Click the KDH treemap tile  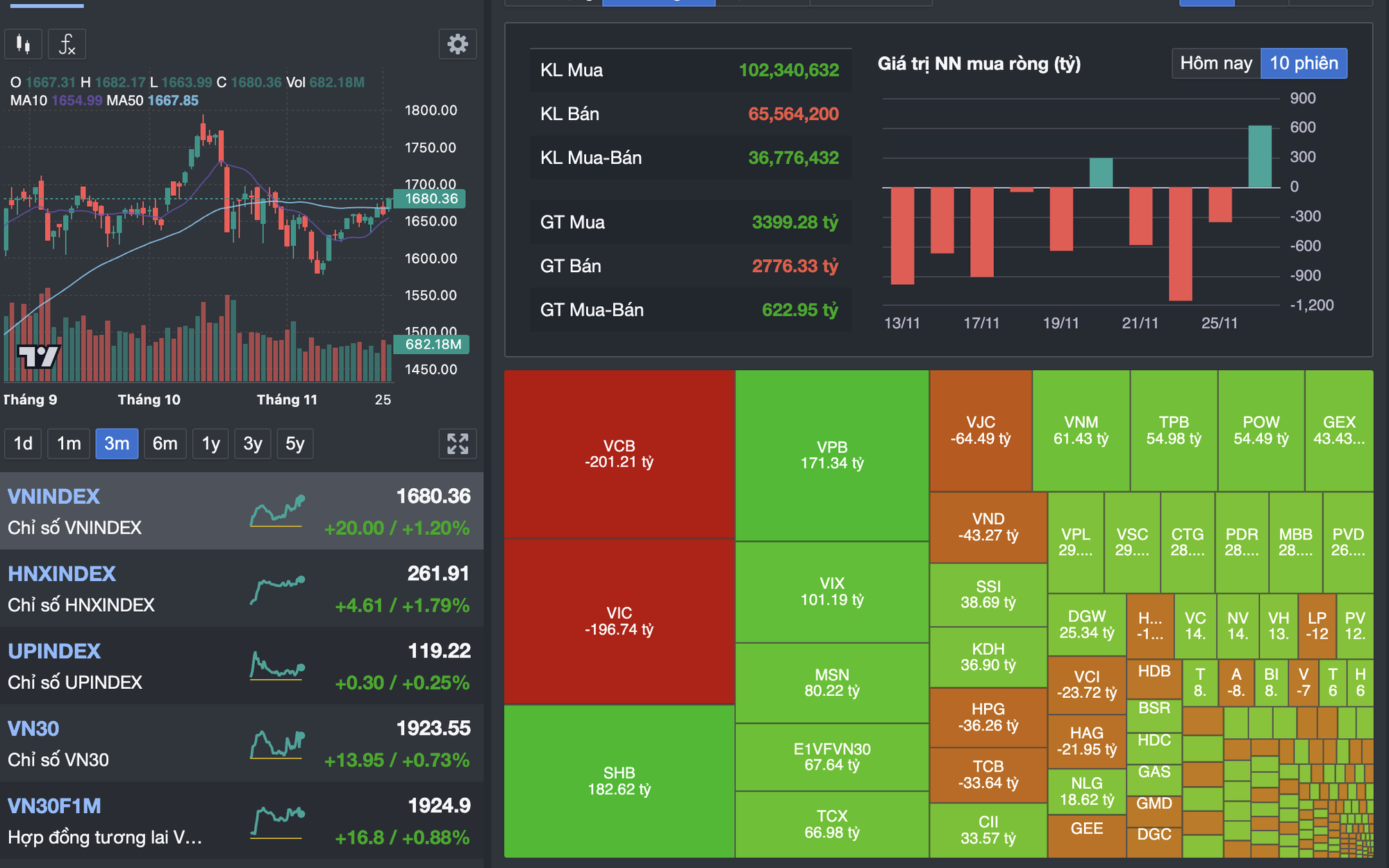(x=988, y=657)
